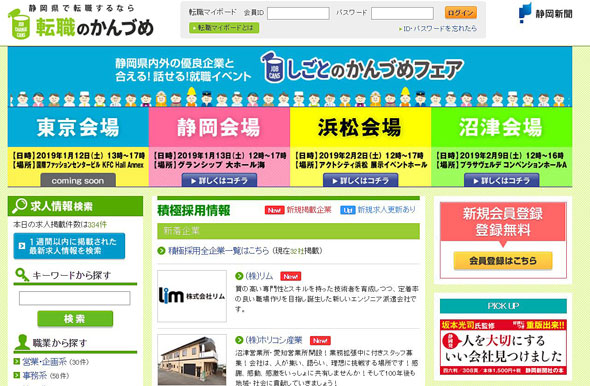Open the 静岡新聞 logo link
The image size is (590, 386).
pos(546,13)
